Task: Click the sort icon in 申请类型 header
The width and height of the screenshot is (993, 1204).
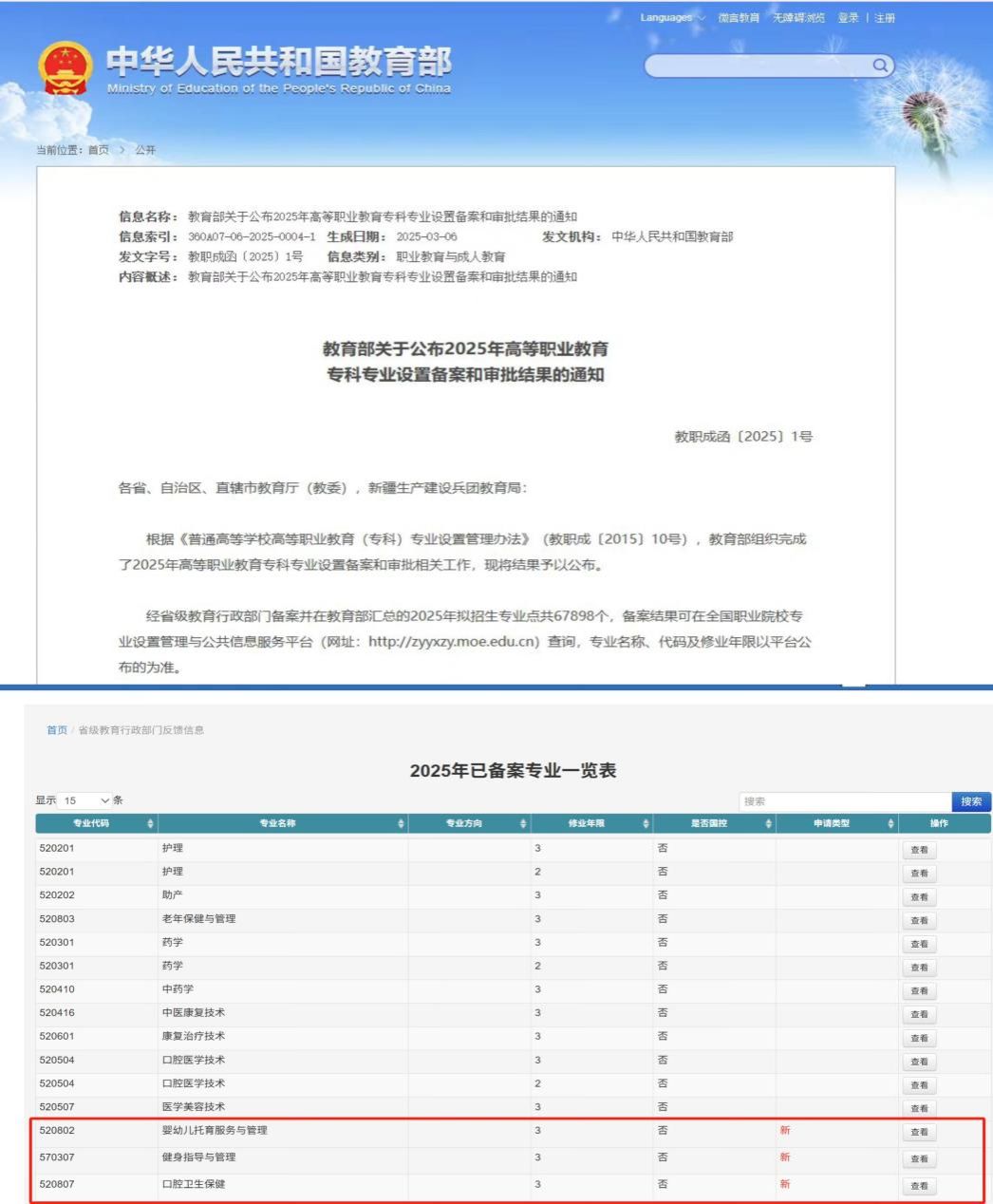Action: (x=891, y=823)
